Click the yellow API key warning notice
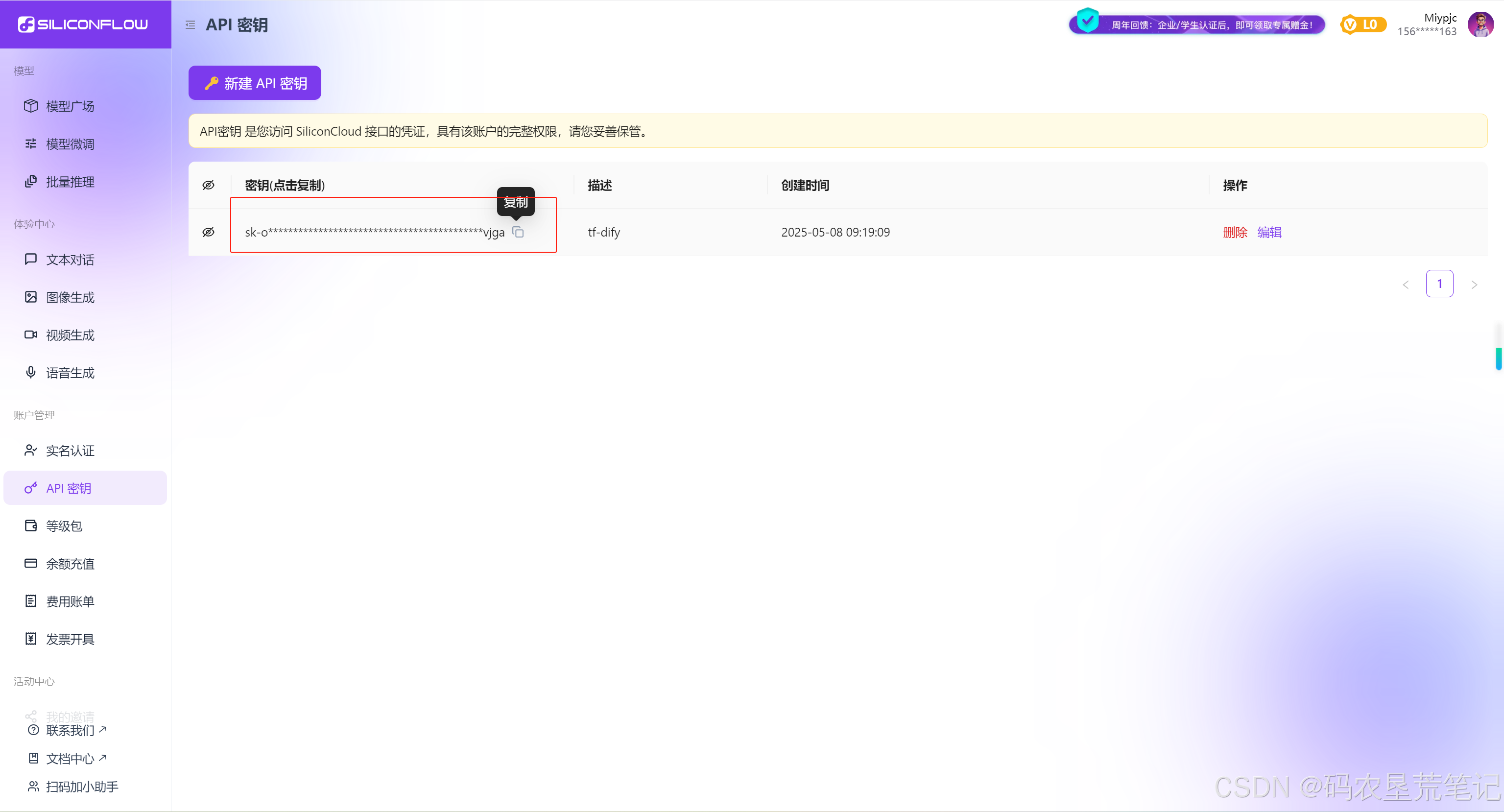Viewport: 1504px width, 812px height. point(838,131)
